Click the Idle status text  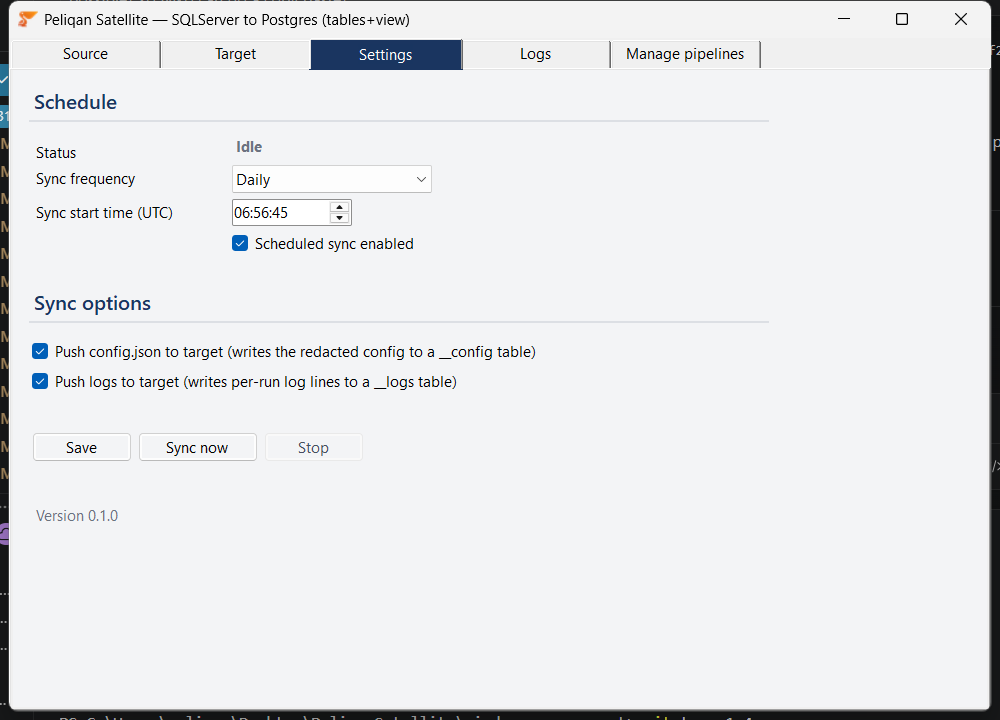point(249,147)
